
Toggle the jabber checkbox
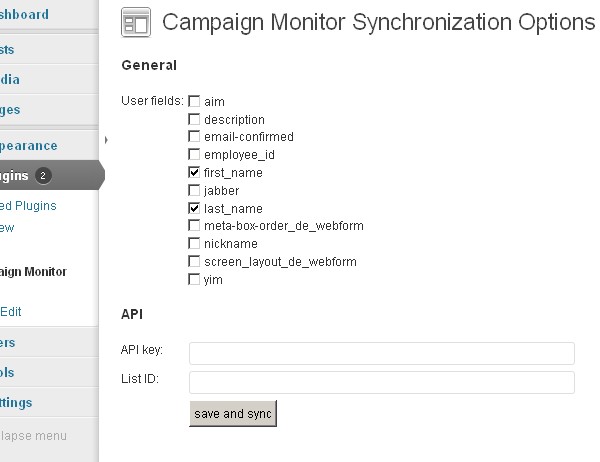pos(194,191)
